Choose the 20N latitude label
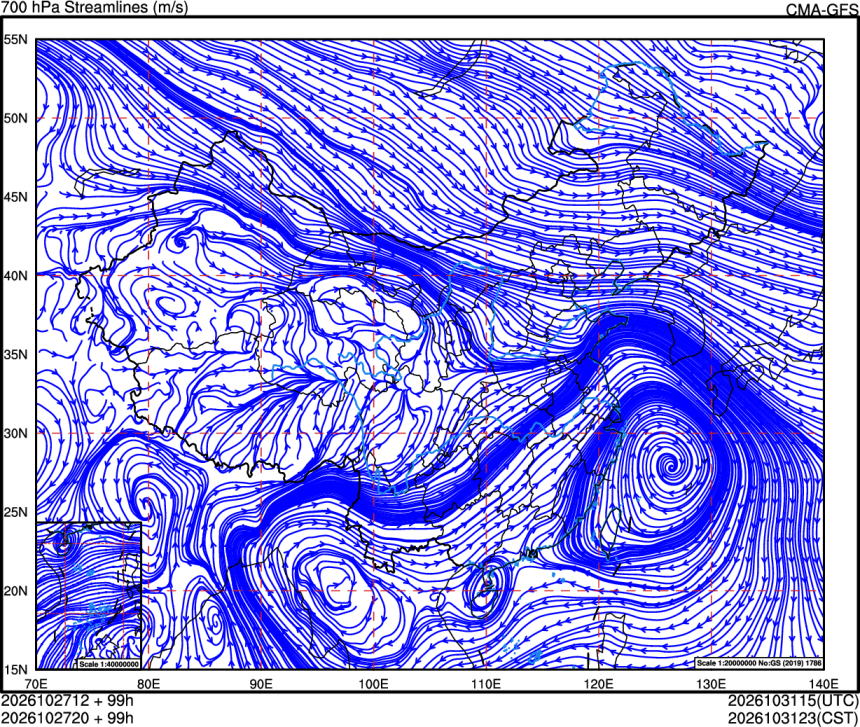 click(x=15, y=591)
